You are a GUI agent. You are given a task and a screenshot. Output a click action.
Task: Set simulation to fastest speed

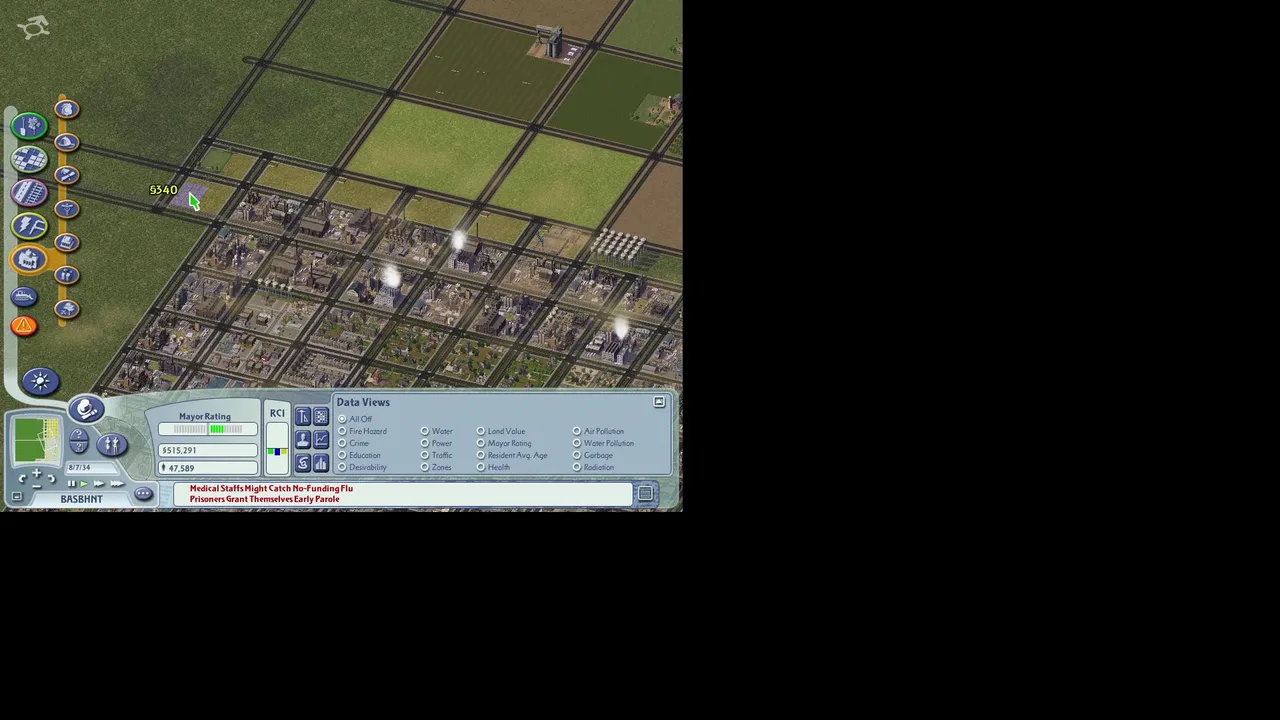point(116,484)
